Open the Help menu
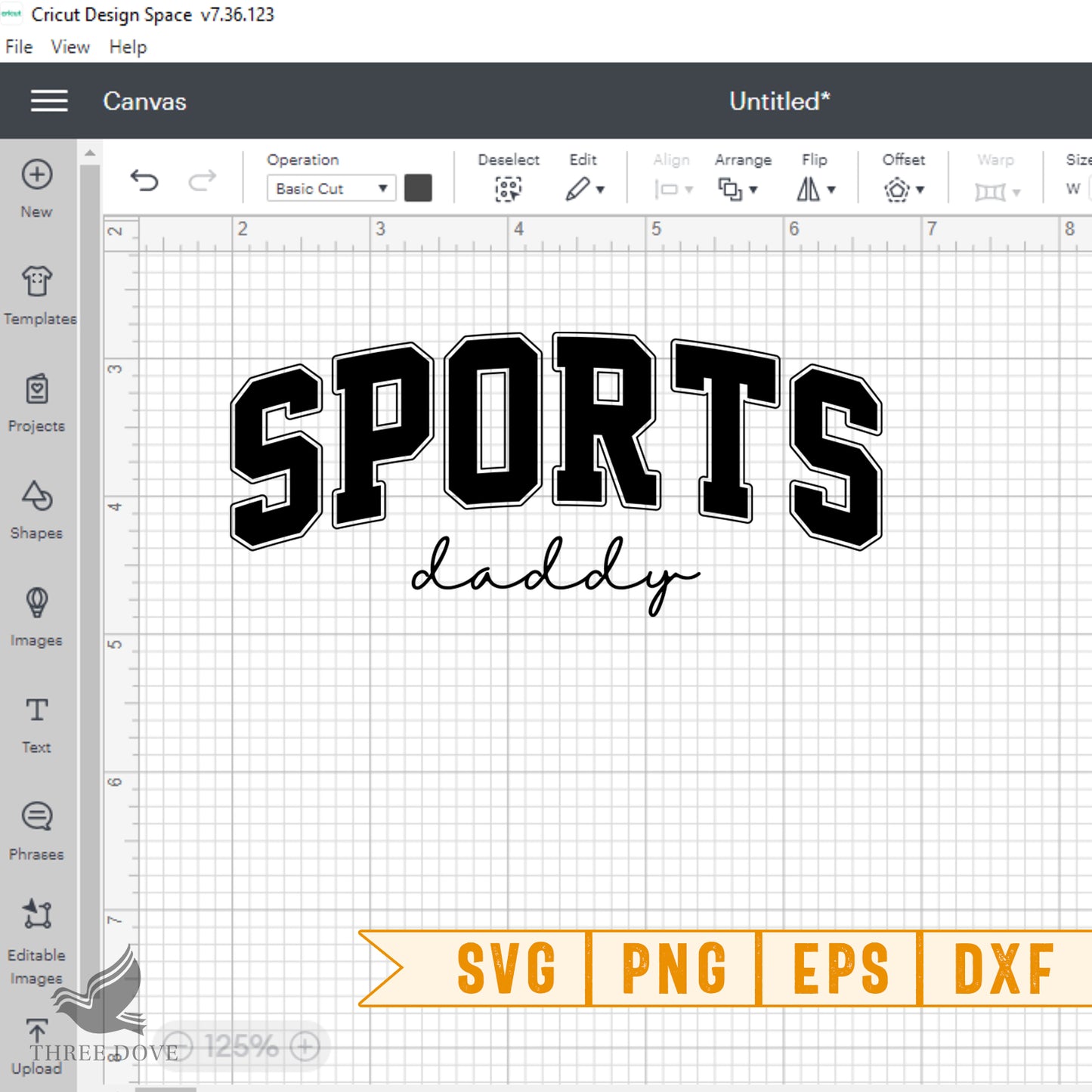Screen dimensions: 1092x1092 [x=128, y=47]
